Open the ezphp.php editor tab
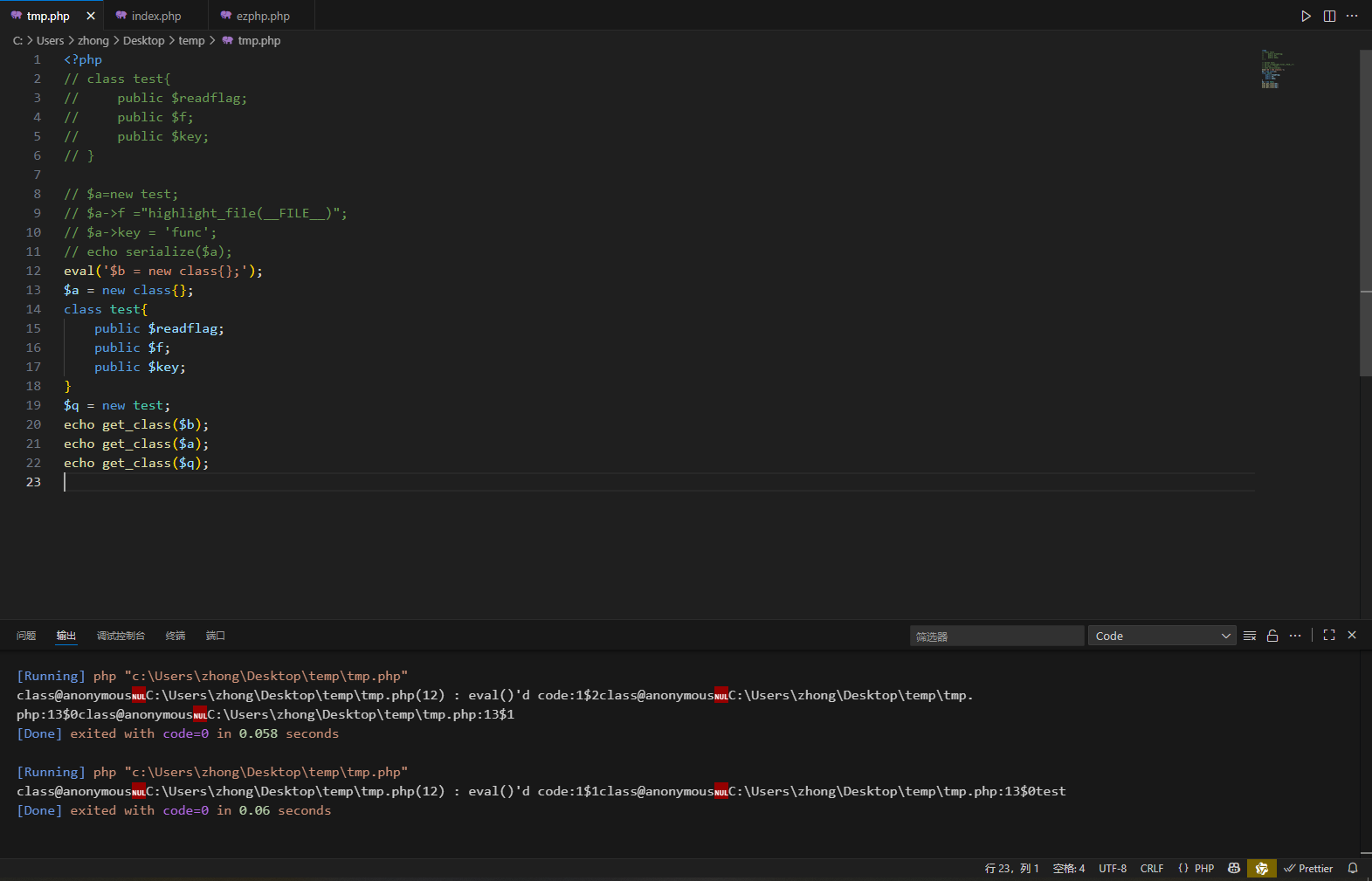 click(262, 16)
